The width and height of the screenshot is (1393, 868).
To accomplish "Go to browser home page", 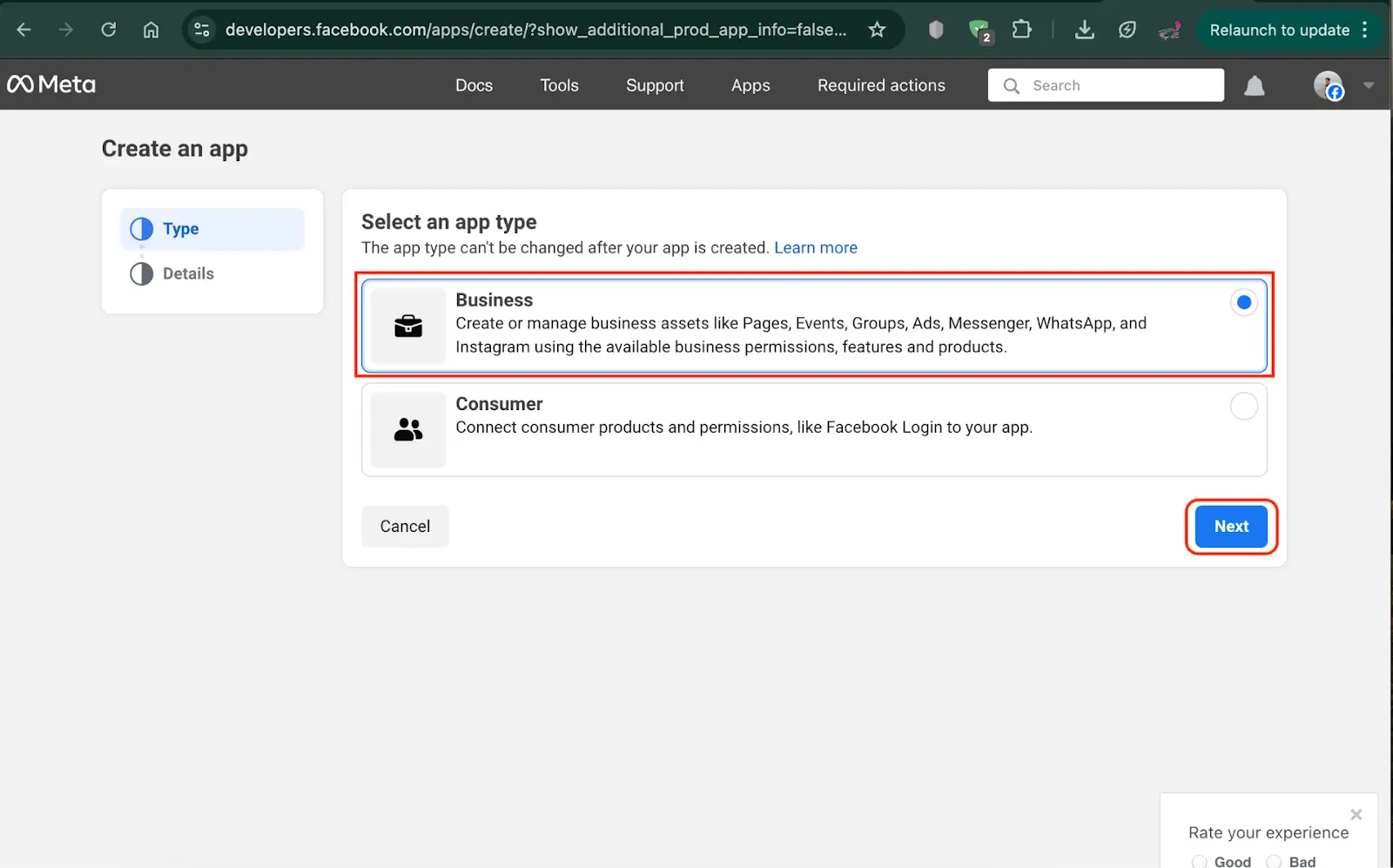I will point(151,30).
